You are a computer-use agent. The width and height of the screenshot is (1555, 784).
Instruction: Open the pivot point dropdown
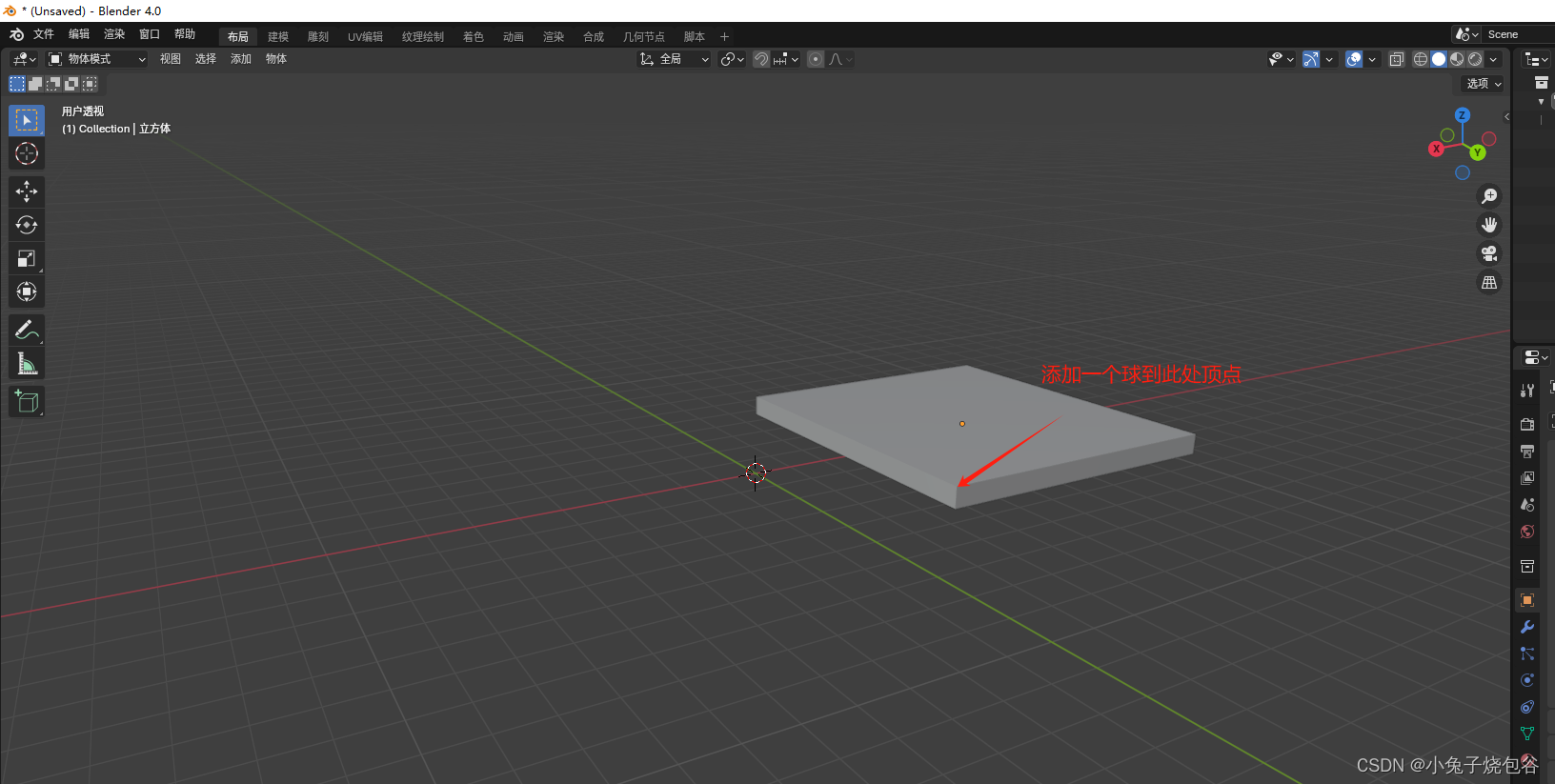[x=732, y=59]
